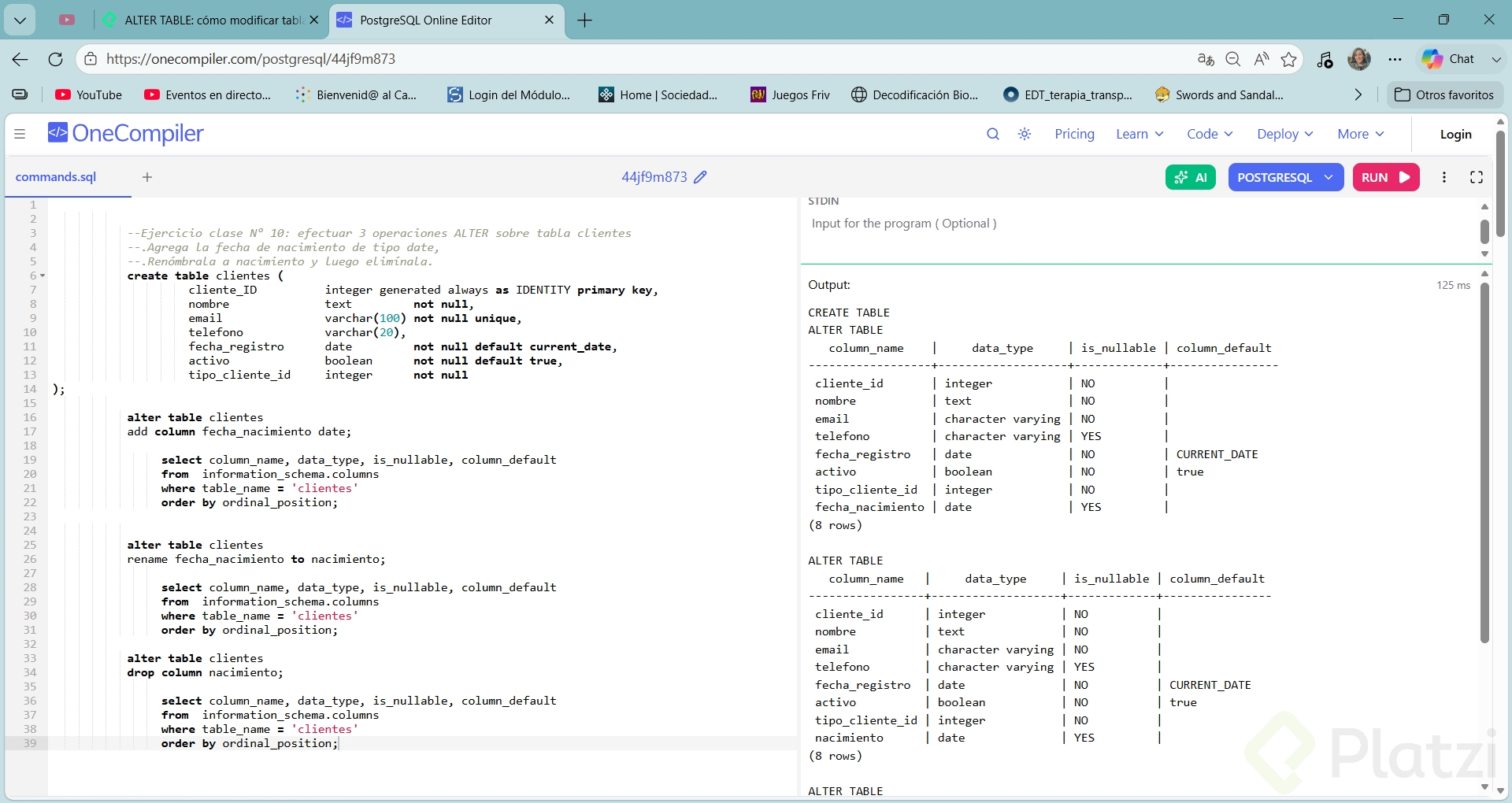Open the AI assistant button

[1190, 177]
